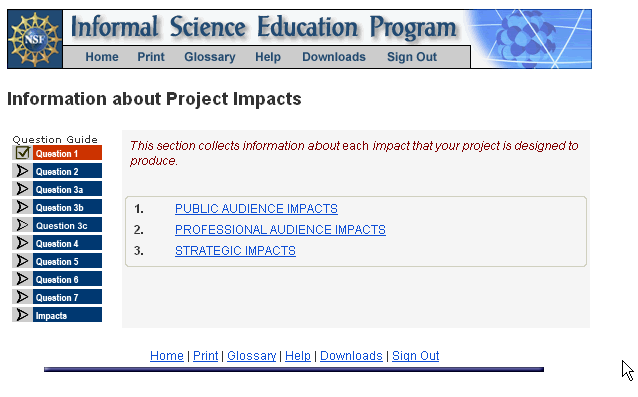Click the arrow icon beside Question 3a
The width and height of the screenshot is (638, 397).
coord(22,189)
